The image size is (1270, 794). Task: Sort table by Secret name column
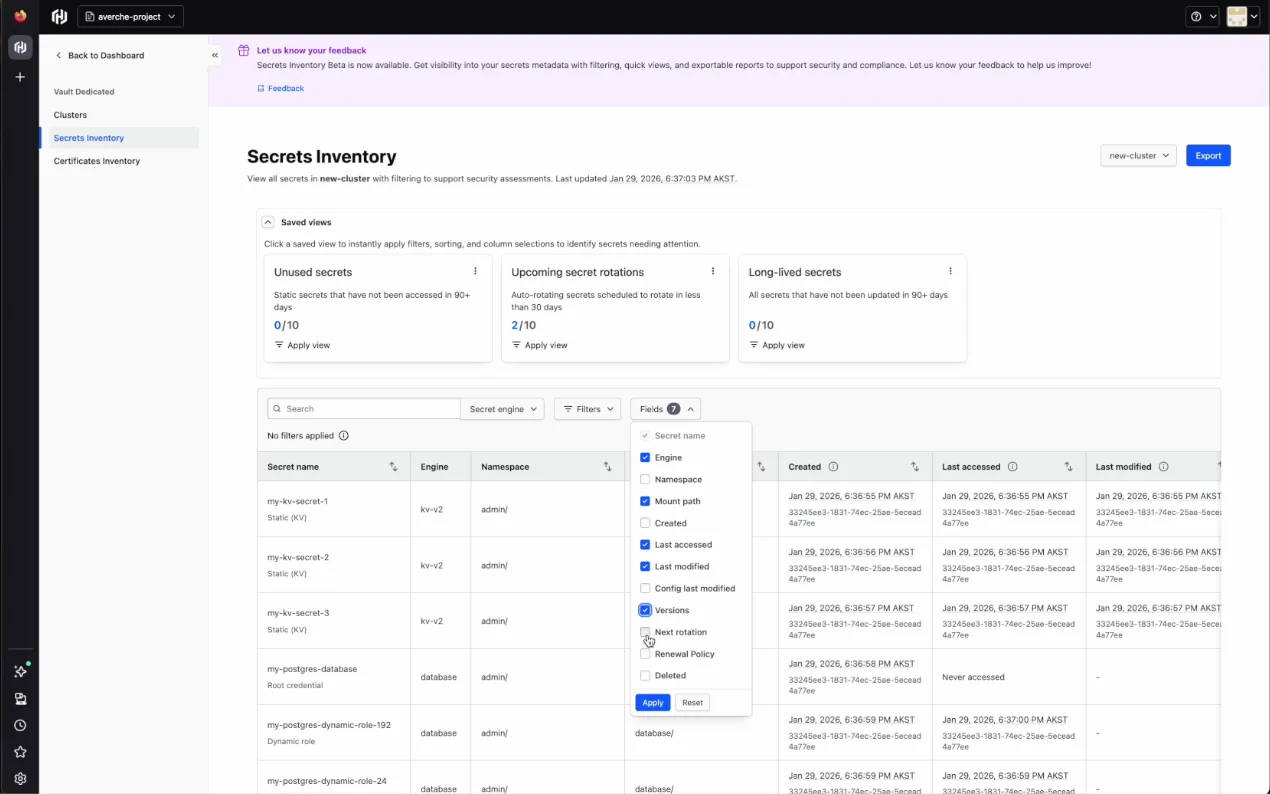393,467
